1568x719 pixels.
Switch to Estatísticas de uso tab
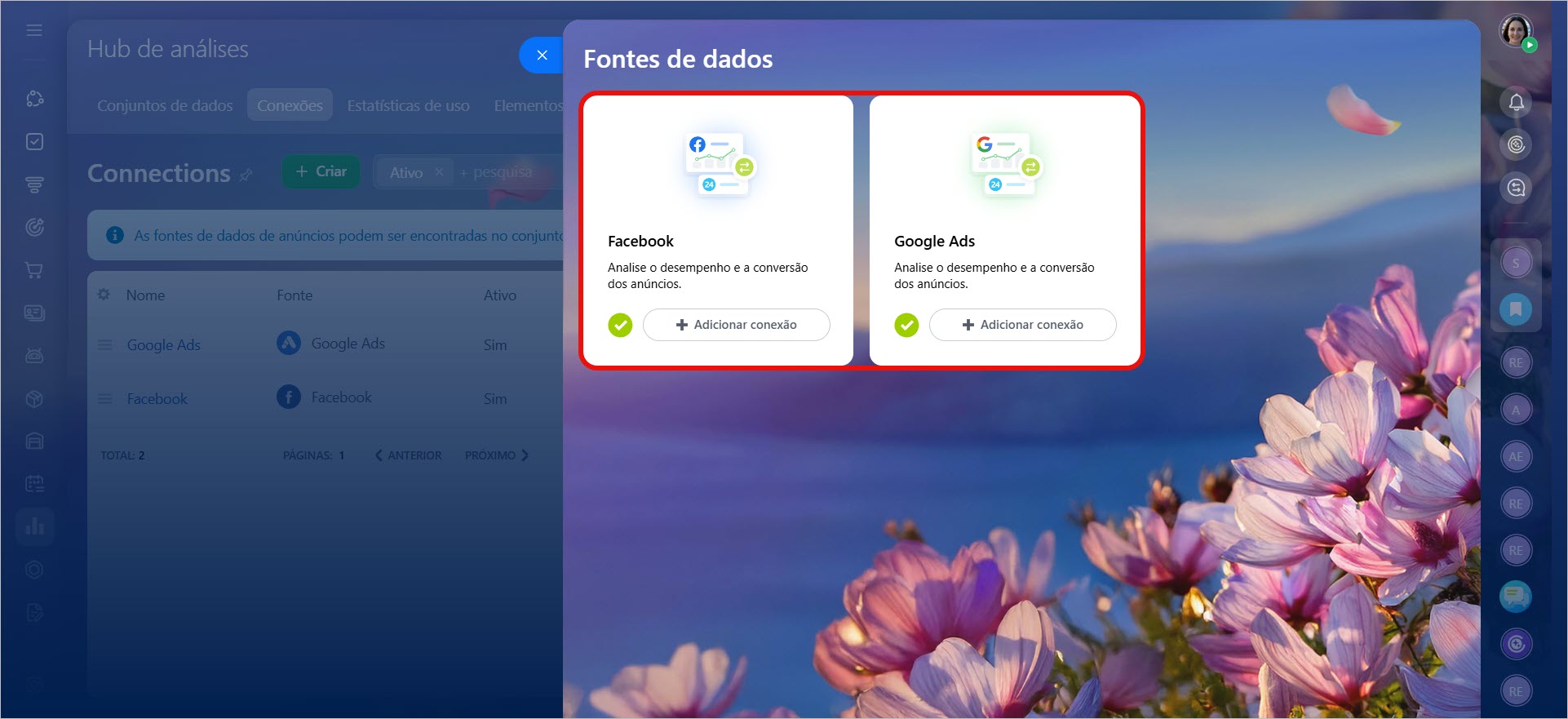[x=408, y=105]
